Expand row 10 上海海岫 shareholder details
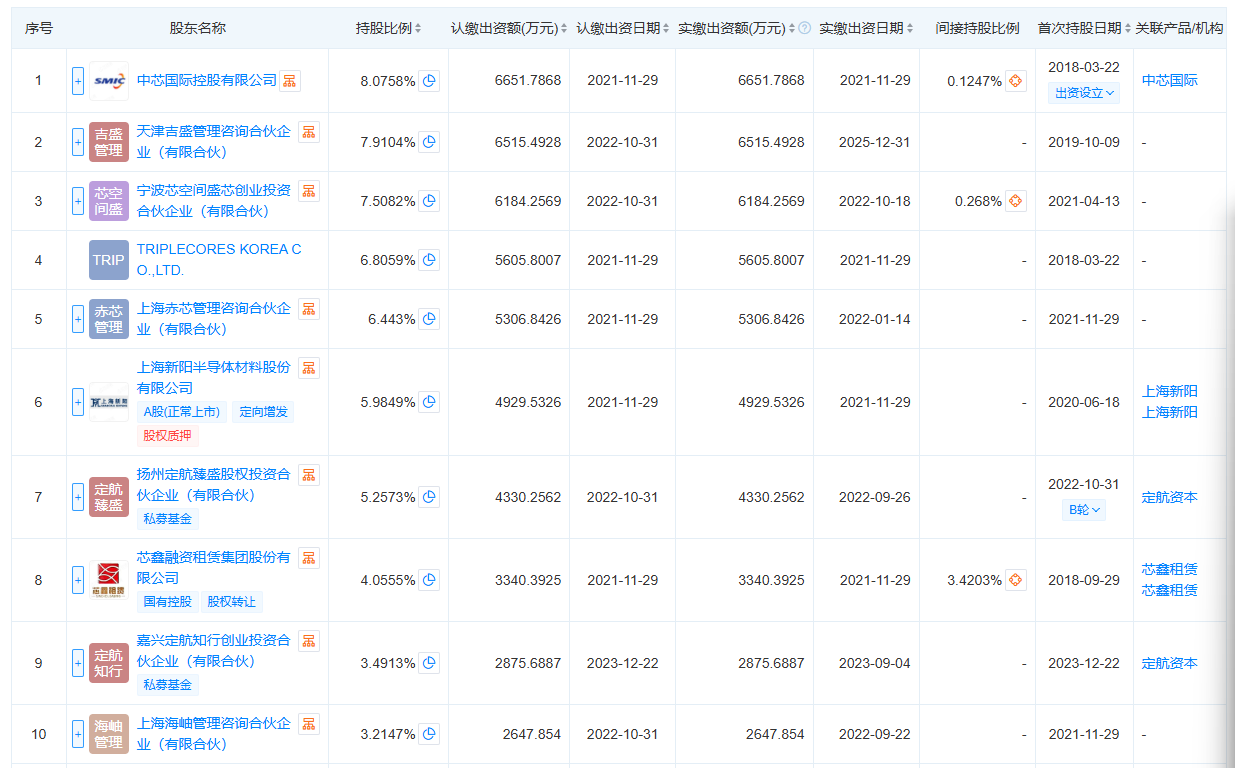The image size is (1235, 768). pos(78,734)
